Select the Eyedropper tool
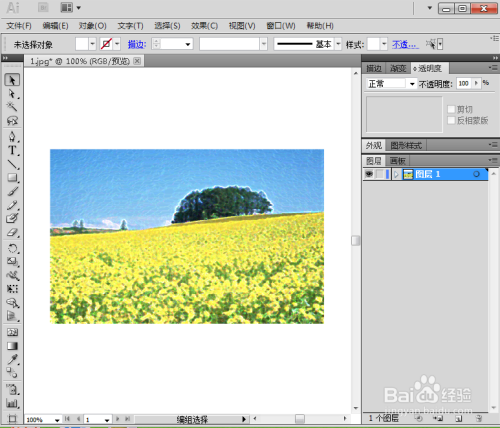Image resolution: width=500 pixels, height=428 pixels. (x=12, y=359)
